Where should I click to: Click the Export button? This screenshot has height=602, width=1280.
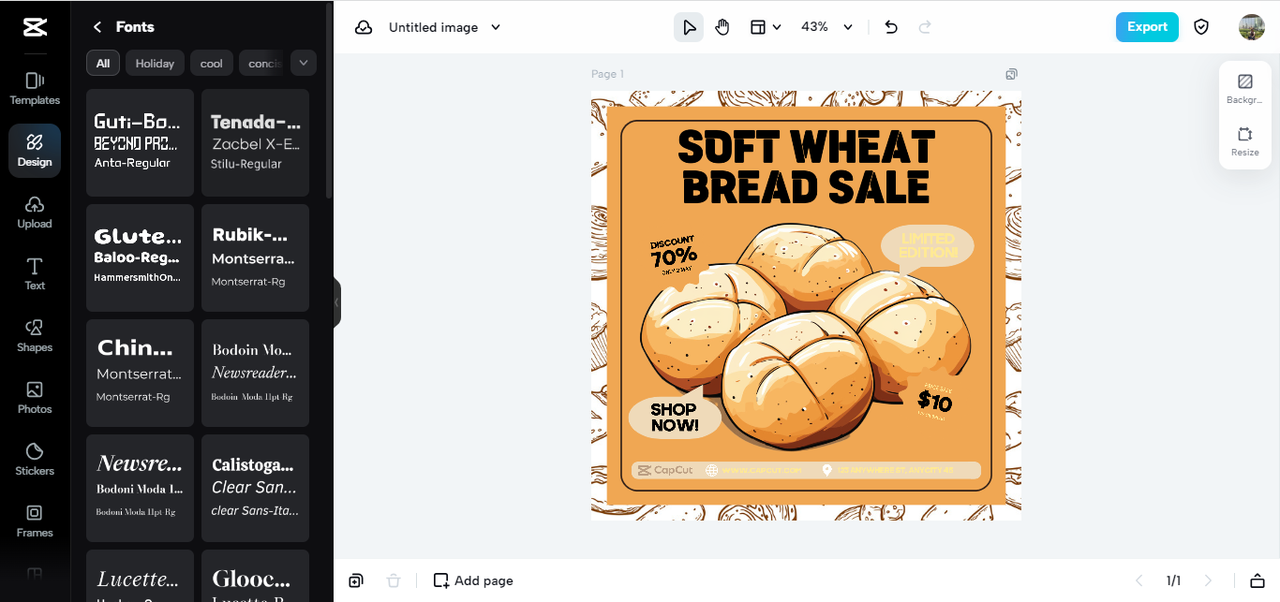click(1147, 27)
